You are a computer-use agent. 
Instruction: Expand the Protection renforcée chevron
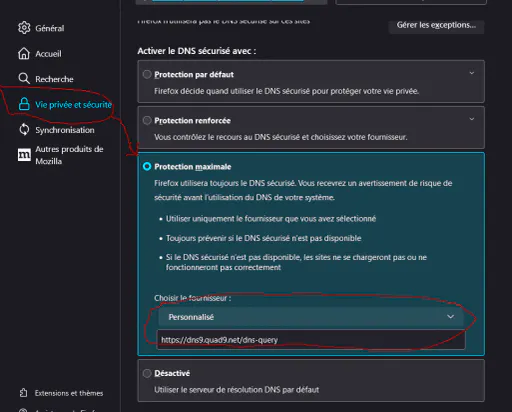[472, 119]
